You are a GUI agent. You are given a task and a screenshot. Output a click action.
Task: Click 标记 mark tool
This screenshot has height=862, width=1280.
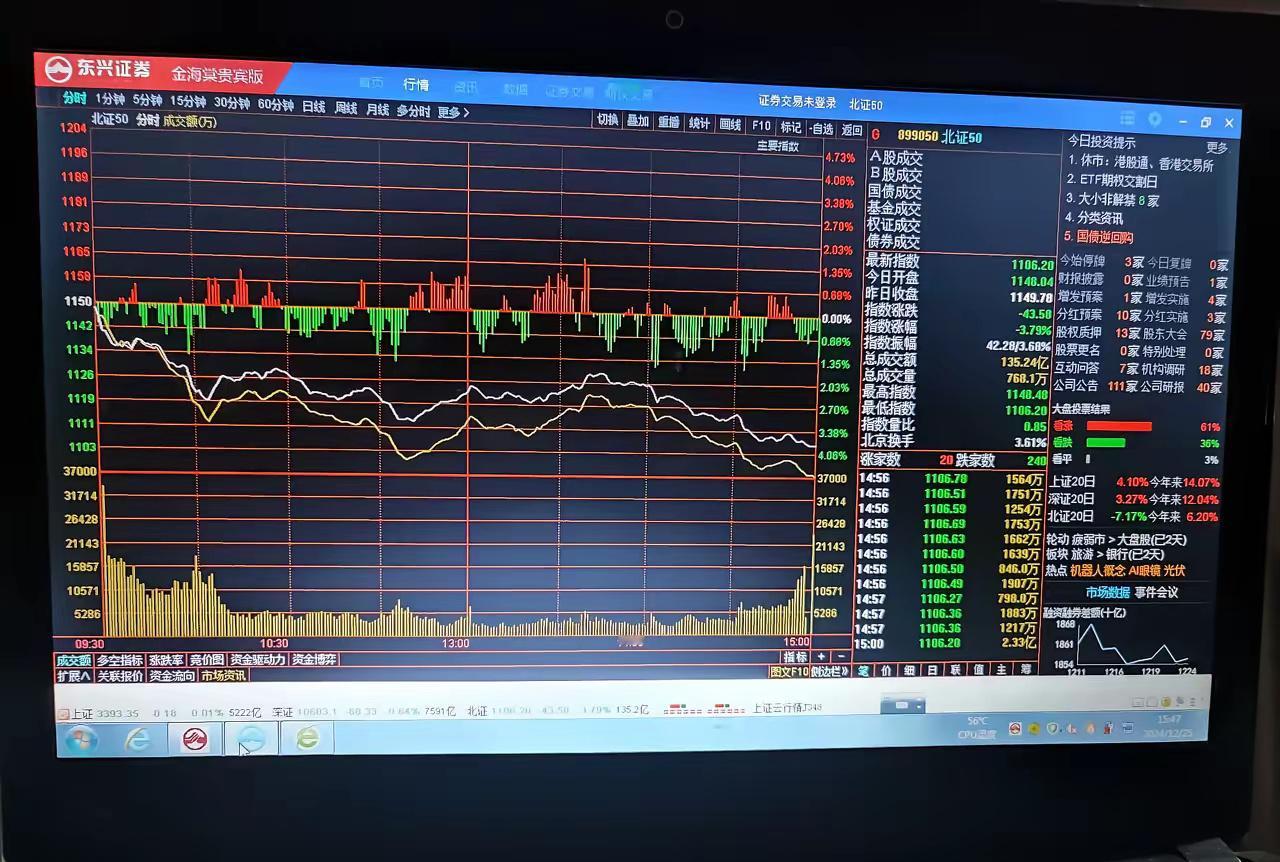tap(791, 127)
